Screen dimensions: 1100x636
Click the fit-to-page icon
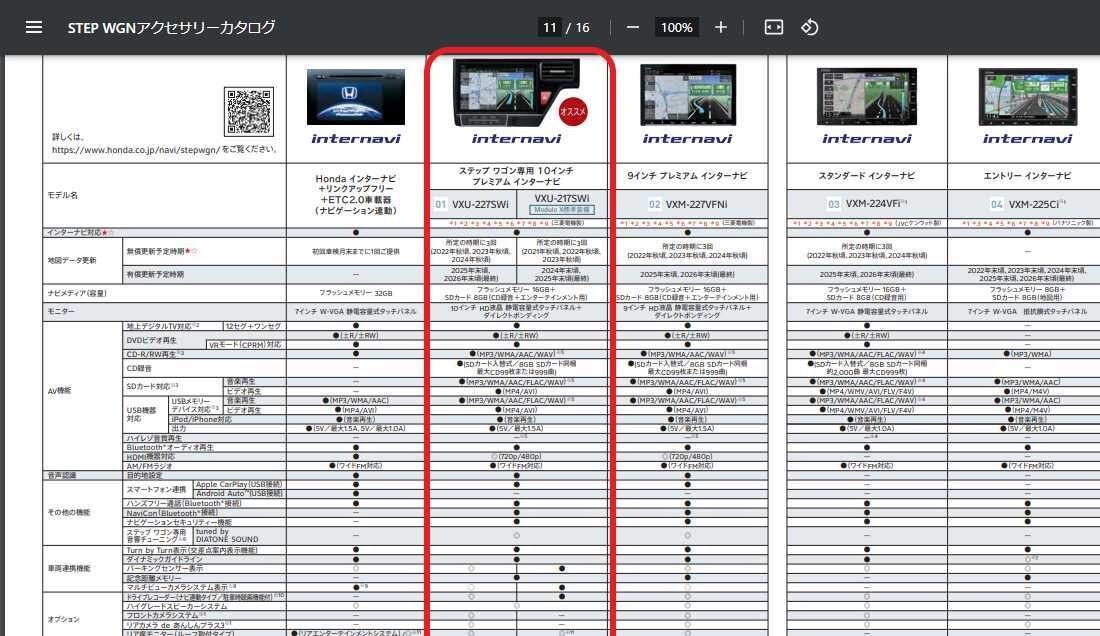pyautogui.click(x=773, y=27)
